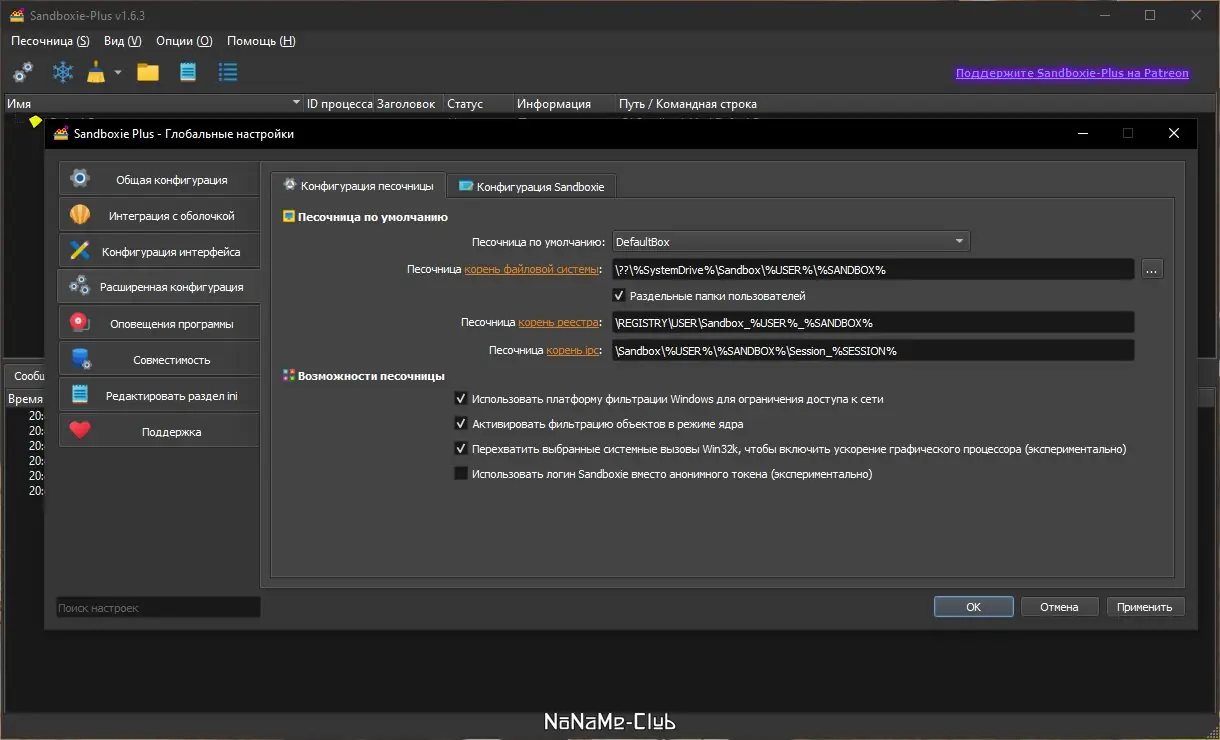Open Оповещения программы settings section

click(x=159, y=323)
